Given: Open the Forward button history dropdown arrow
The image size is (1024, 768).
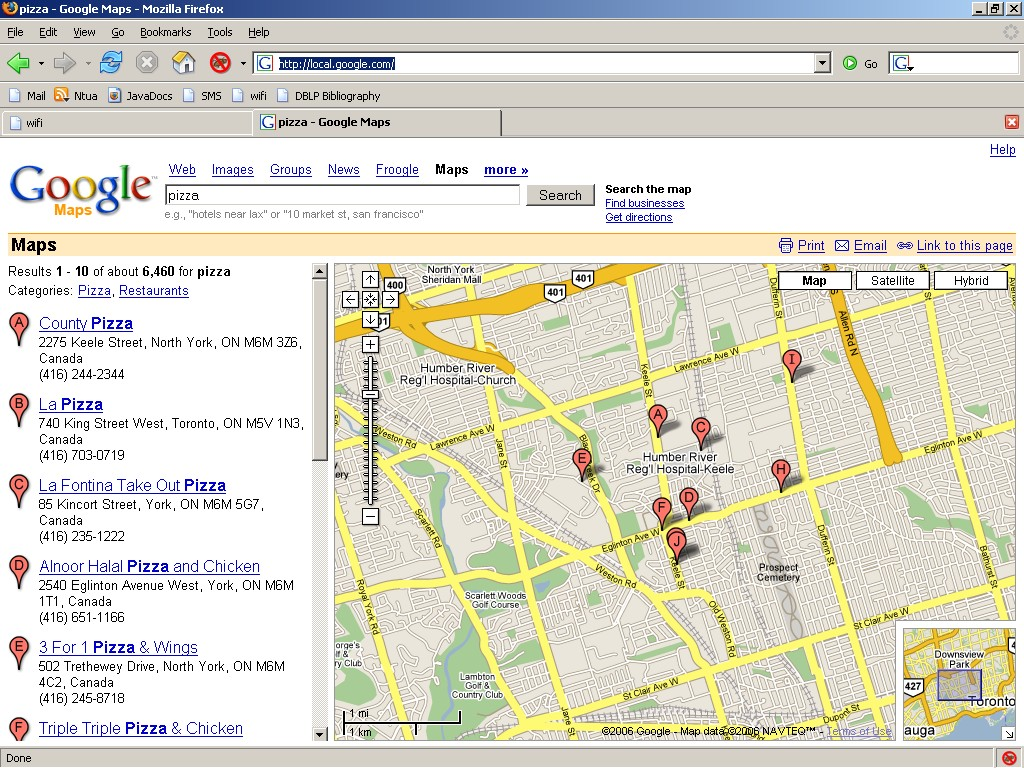Looking at the screenshot, I should pos(88,63).
